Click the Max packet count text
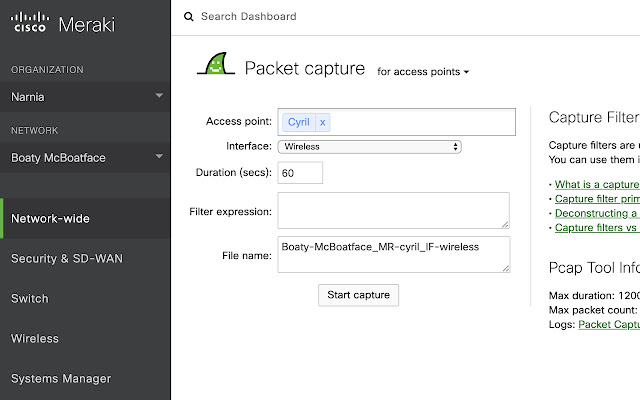The image size is (640, 400). (x=593, y=310)
